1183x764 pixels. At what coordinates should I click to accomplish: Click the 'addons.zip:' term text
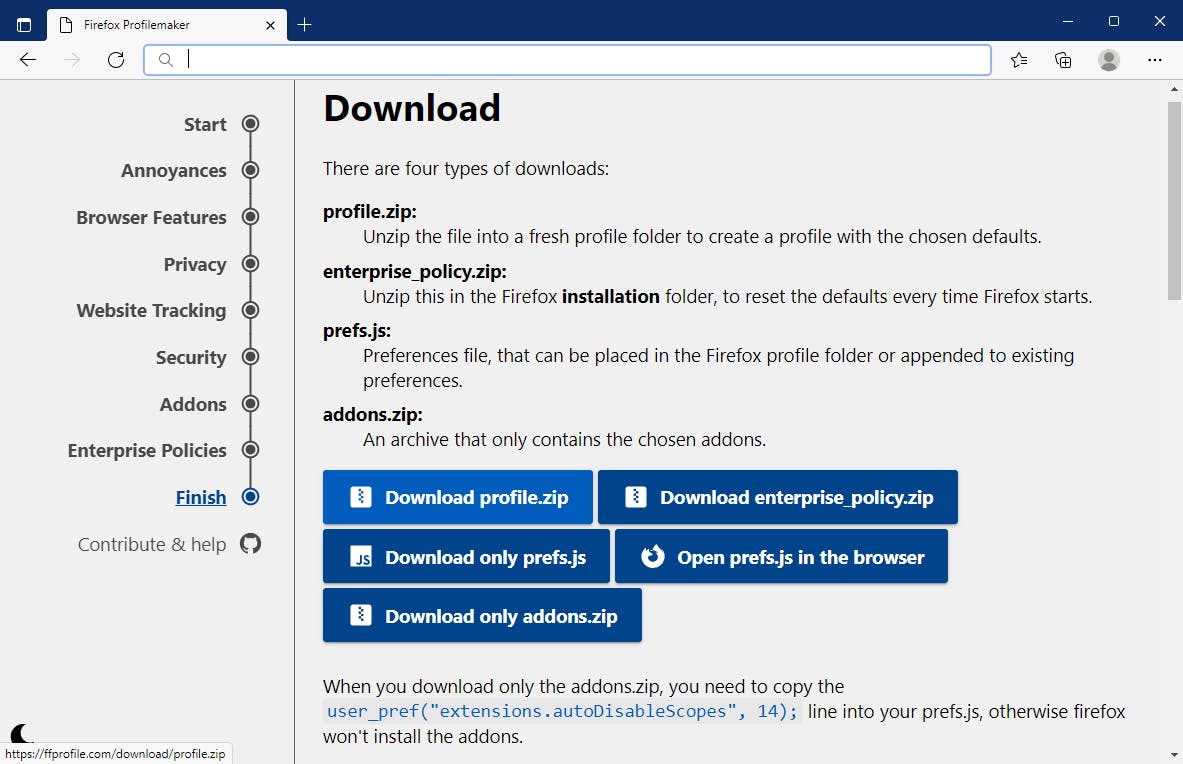click(373, 414)
